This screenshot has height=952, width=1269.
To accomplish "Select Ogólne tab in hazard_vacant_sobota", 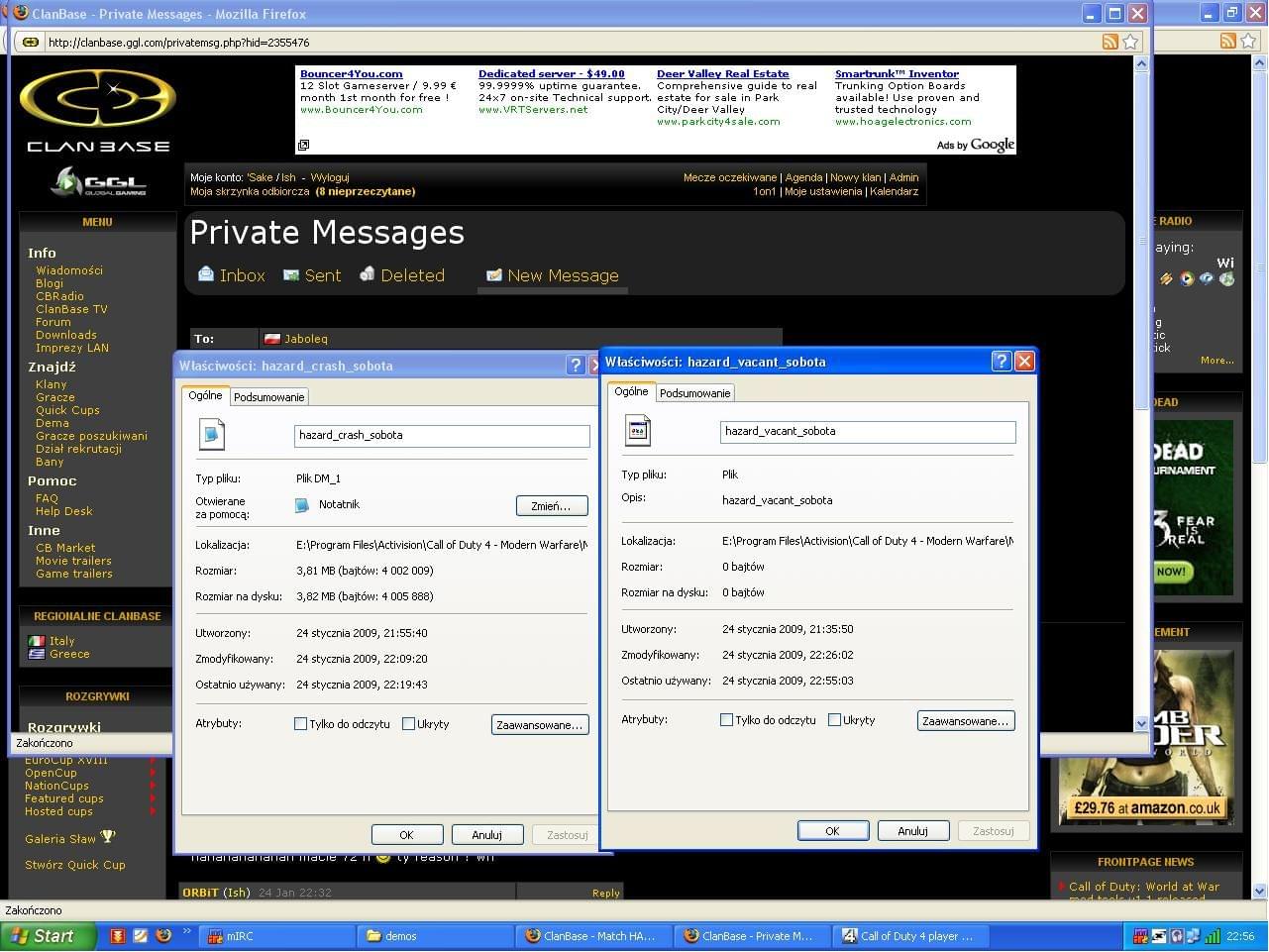I will coord(632,391).
